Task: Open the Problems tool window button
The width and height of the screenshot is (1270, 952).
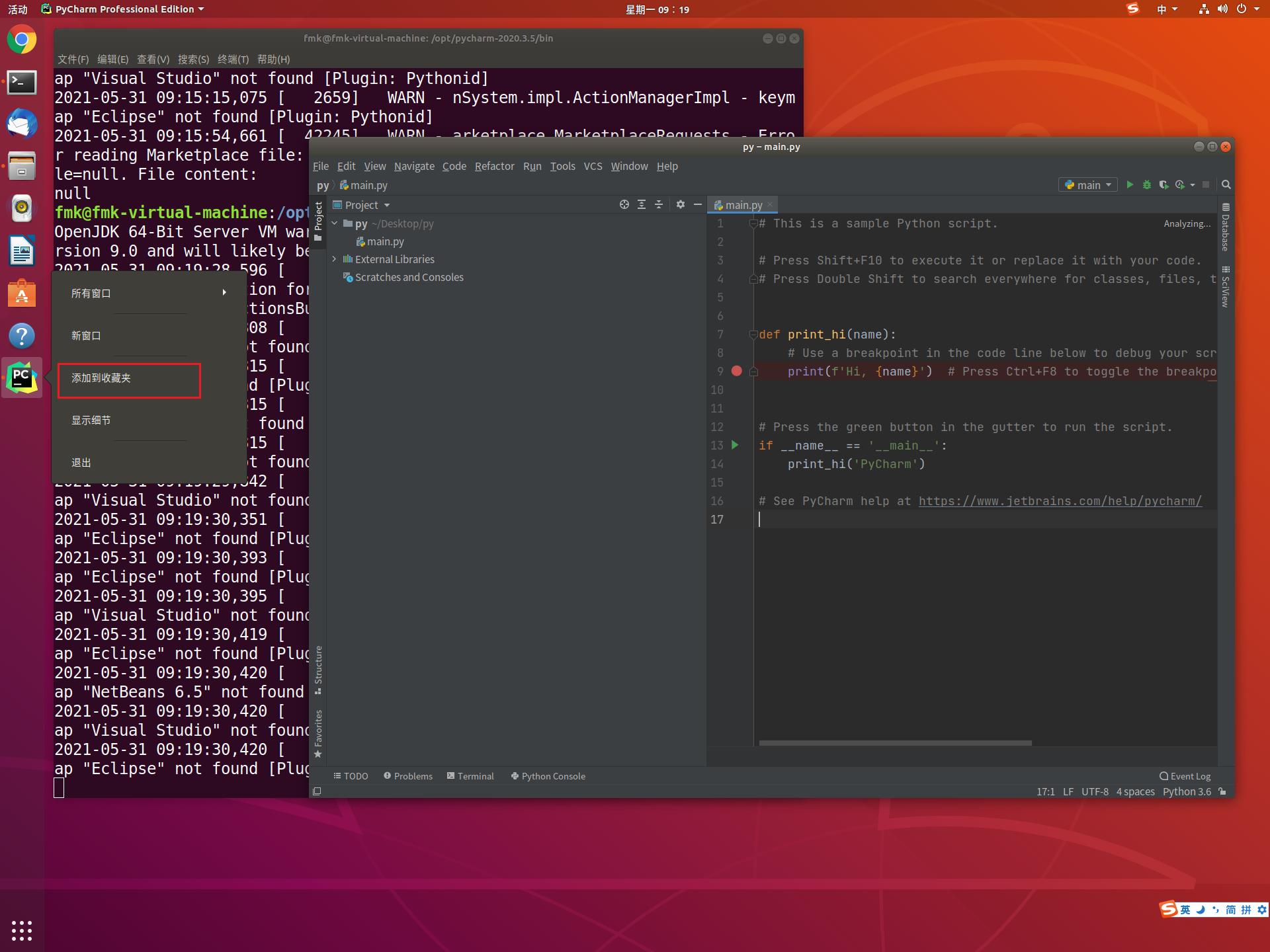Action: point(408,776)
